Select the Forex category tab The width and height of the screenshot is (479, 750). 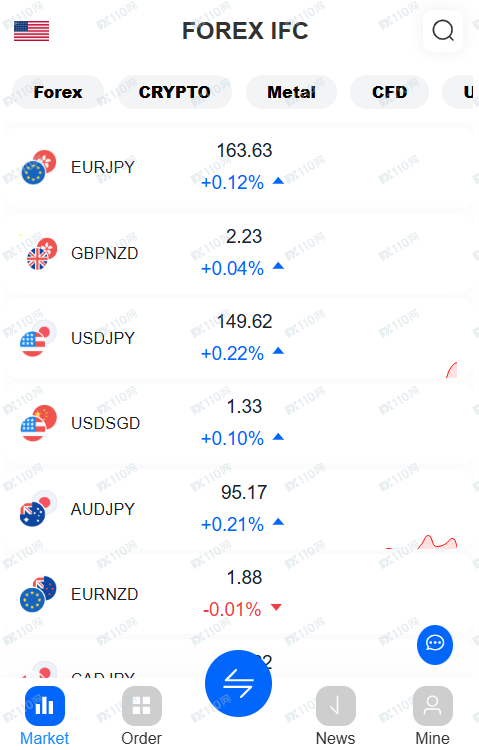58,92
